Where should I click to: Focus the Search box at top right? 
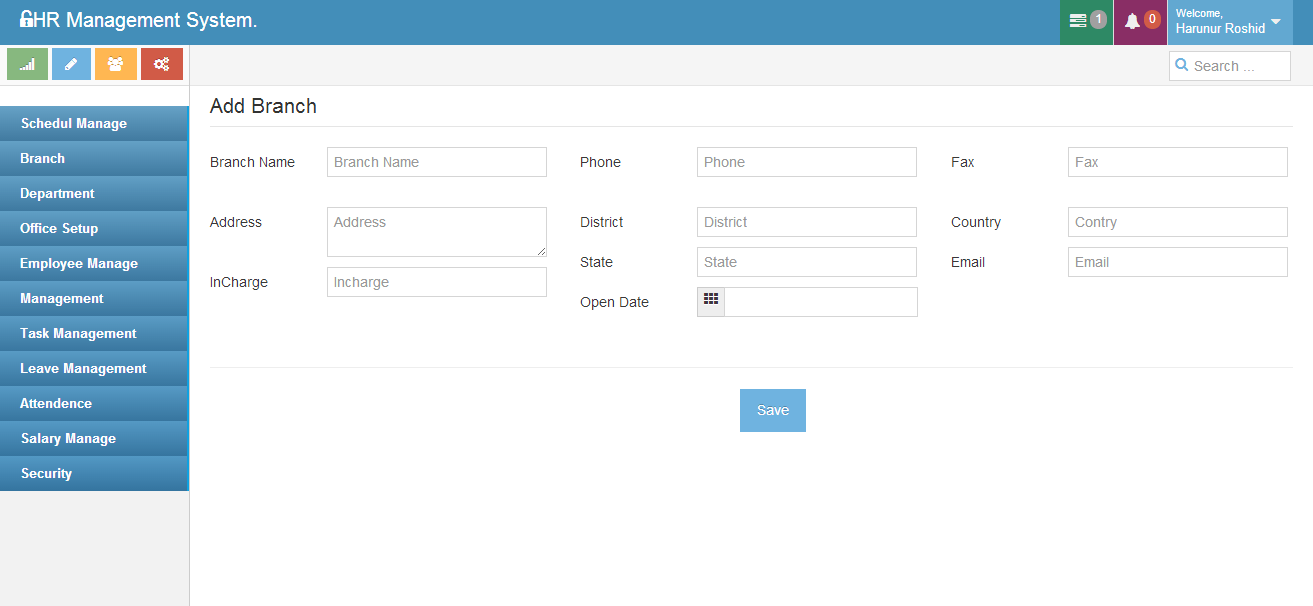[x=1236, y=66]
